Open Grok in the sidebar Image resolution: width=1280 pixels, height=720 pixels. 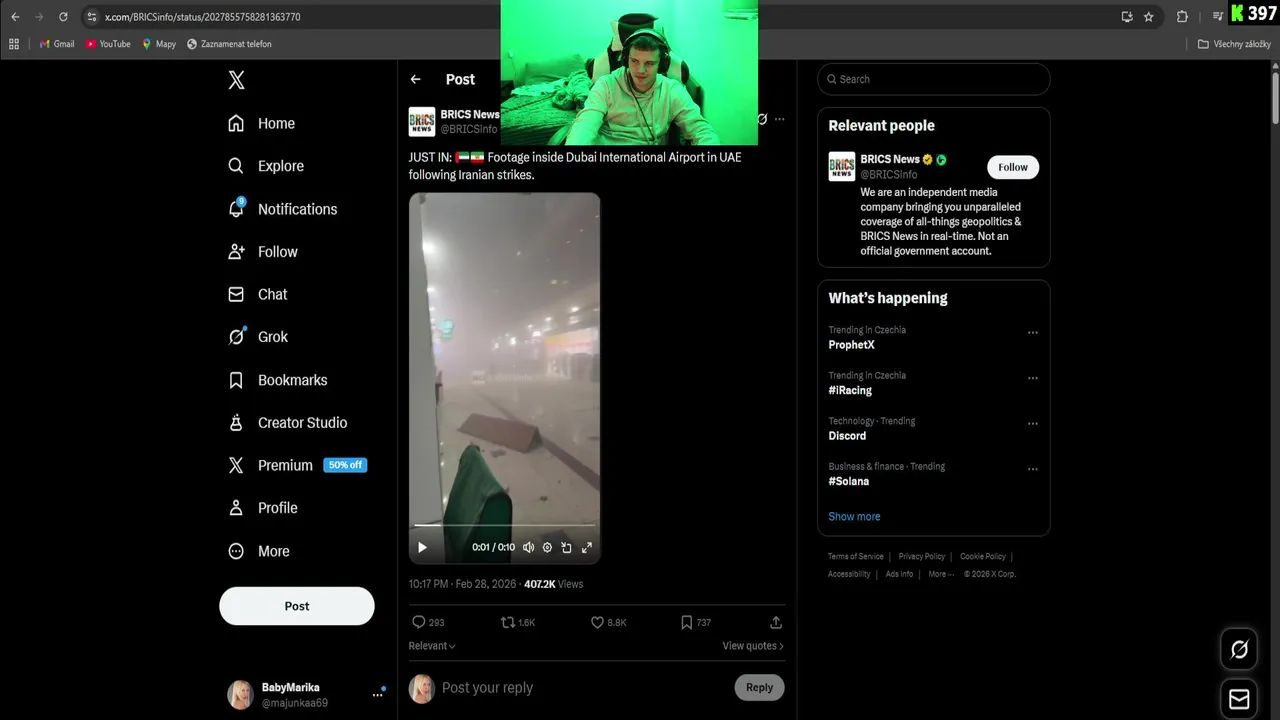pyautogui.click(x=257, y=337)
